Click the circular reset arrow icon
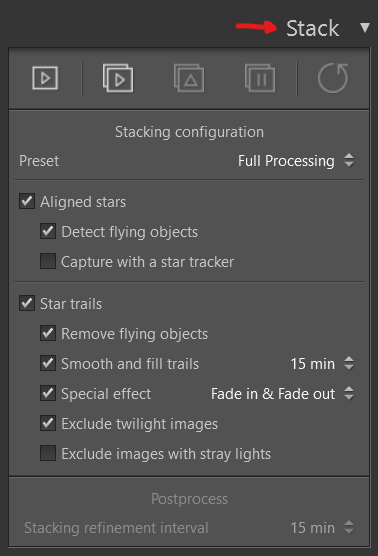This screenshot has width=378, height=556. coord(333,78)
